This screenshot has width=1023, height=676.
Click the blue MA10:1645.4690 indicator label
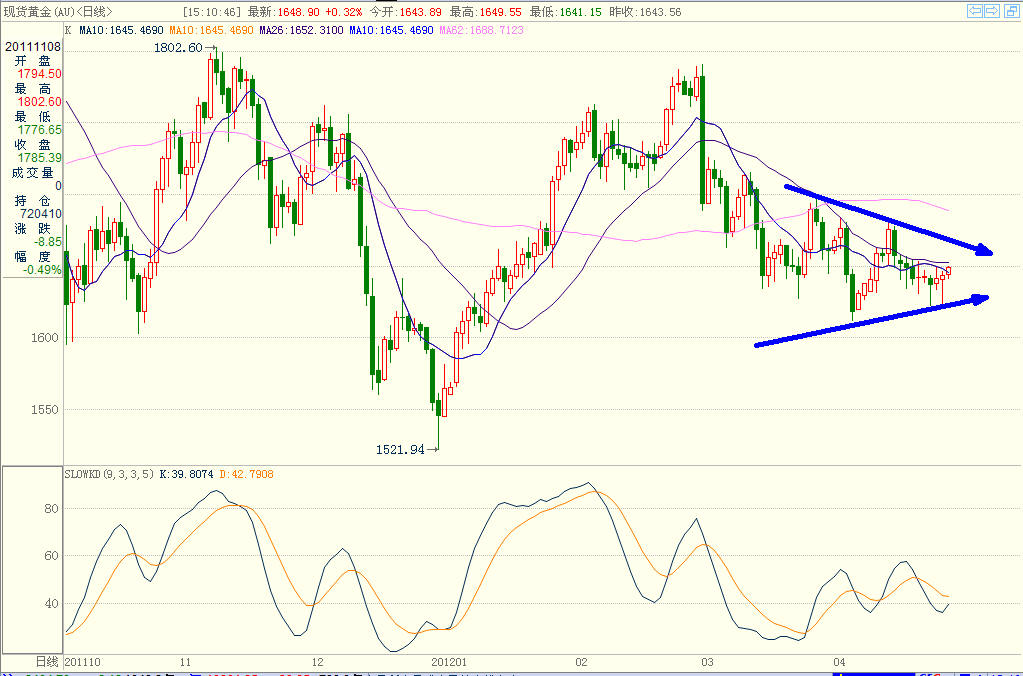tap(391, 30)
